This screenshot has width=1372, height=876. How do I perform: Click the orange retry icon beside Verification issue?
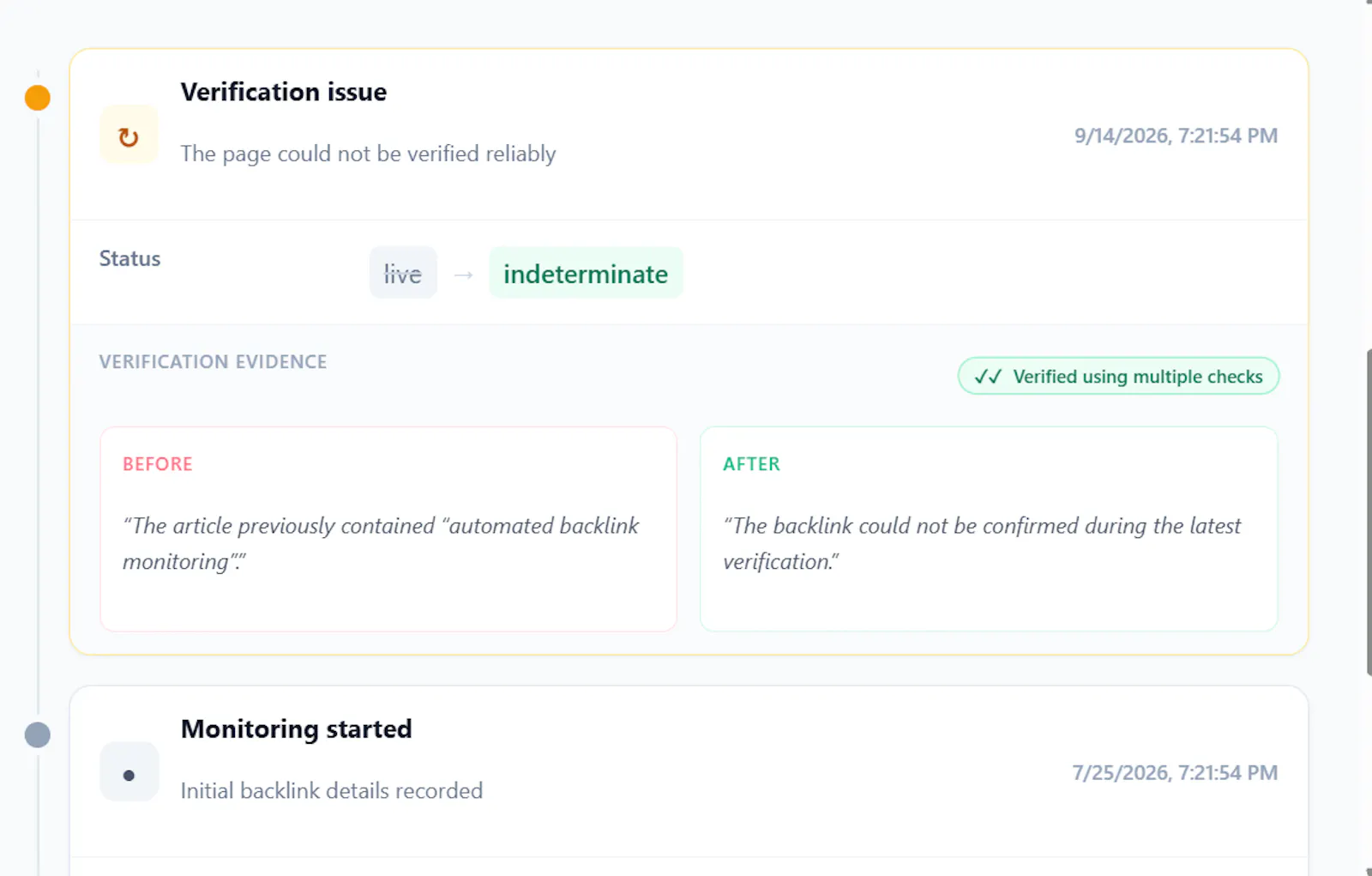(x=129, y=136)
